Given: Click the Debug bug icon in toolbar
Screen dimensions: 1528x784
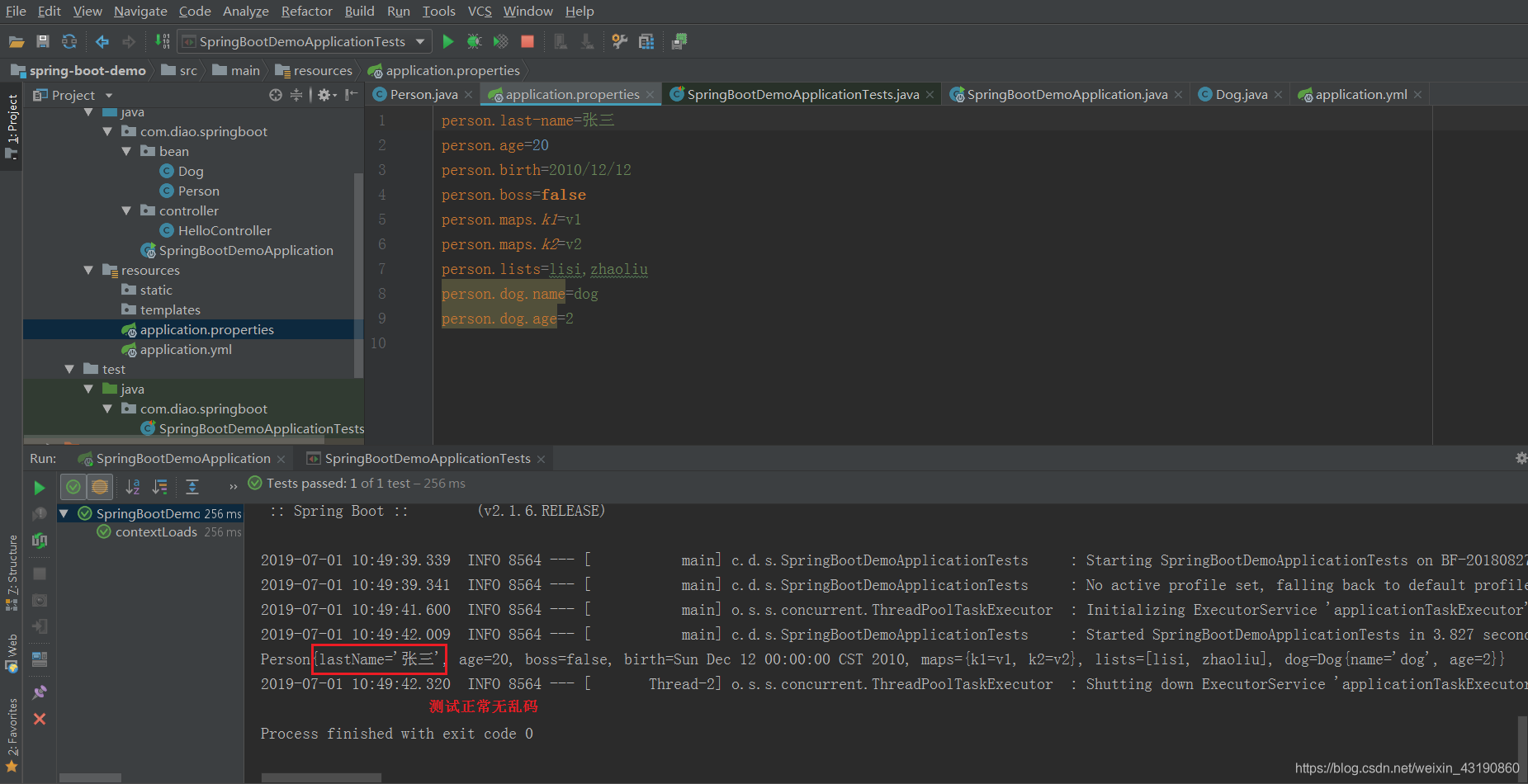Looking at the screenshot, I should pos(474,41).
